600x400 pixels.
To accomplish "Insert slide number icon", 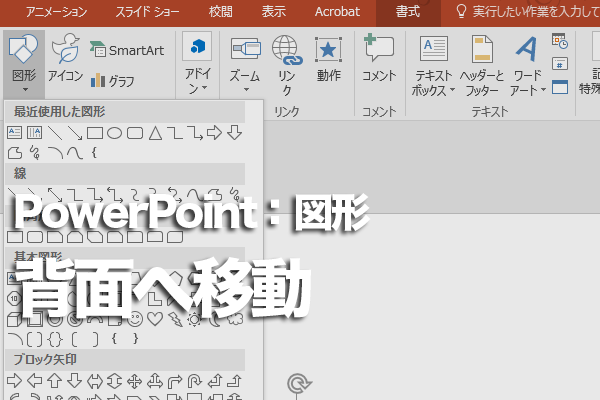I will click(x=560, y=64).
